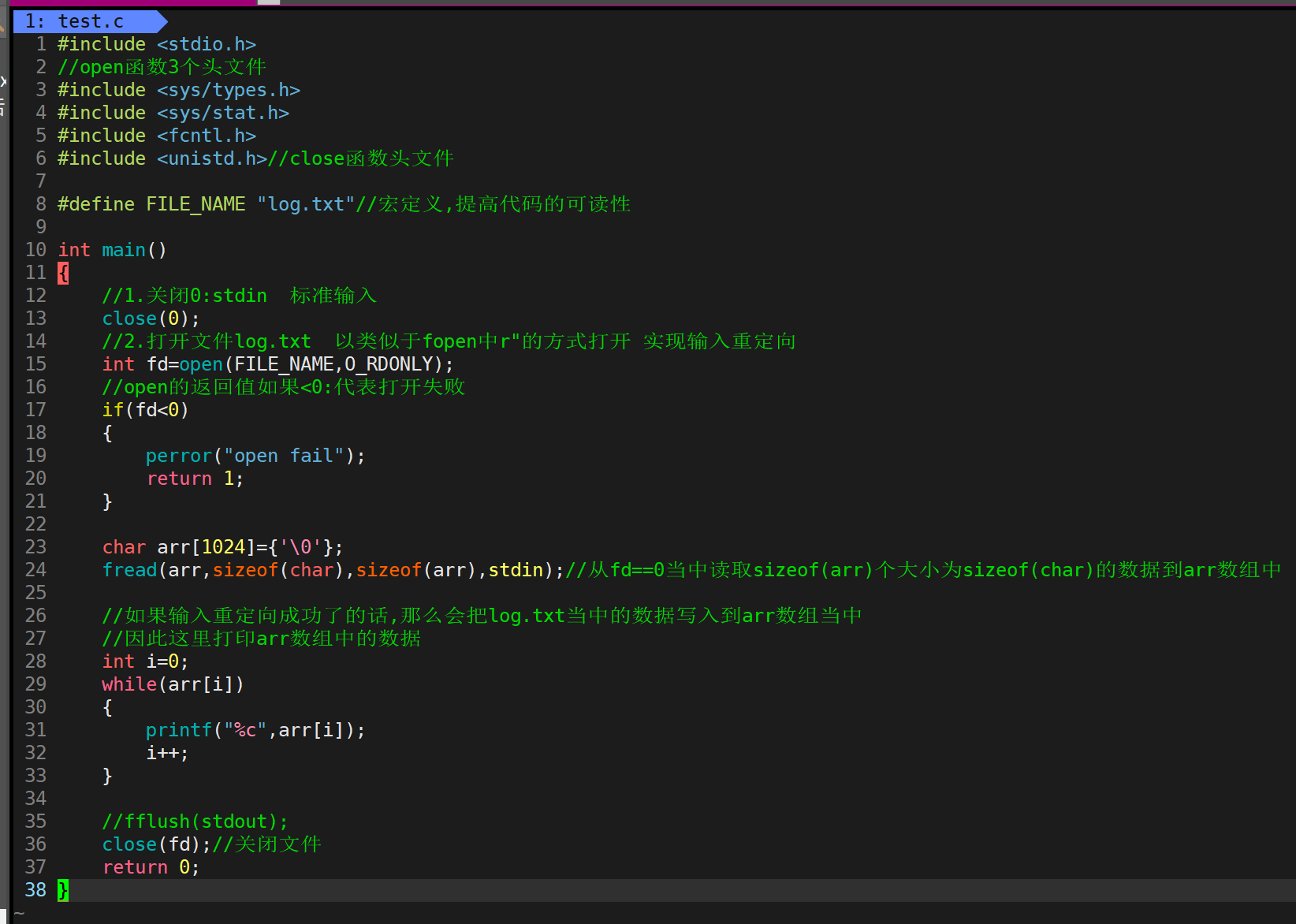
Task: Click the '#include <sys/types.h>' text
Action: 179,90
